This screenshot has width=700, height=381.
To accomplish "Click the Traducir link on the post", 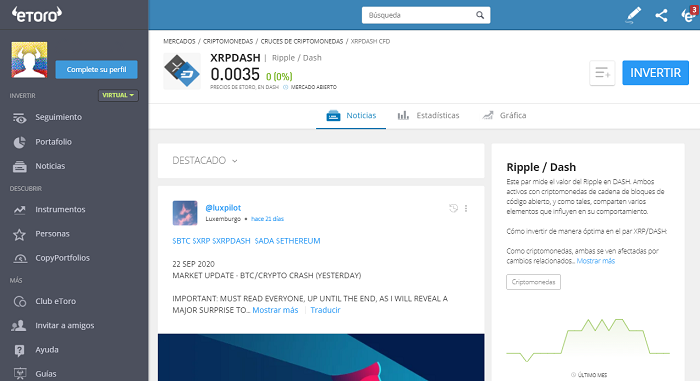I will pos(325,310).
